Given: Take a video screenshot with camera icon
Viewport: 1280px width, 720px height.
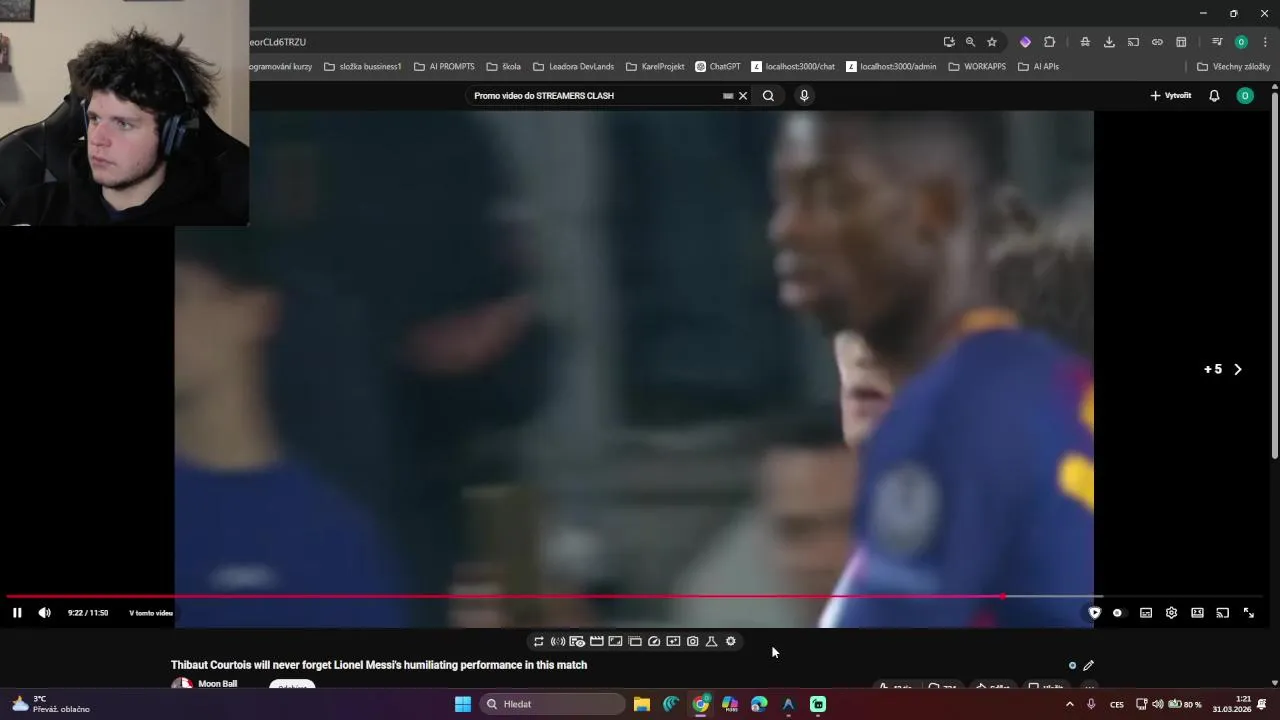Looking at the screenshot, I should (693, 642).
